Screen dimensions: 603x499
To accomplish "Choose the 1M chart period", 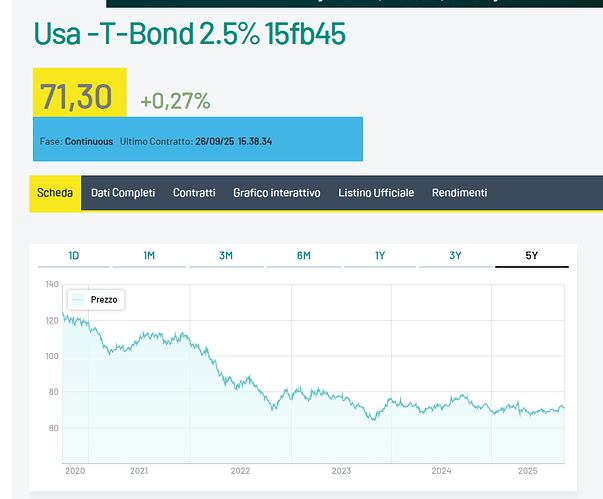I will [x=149, y=256].
